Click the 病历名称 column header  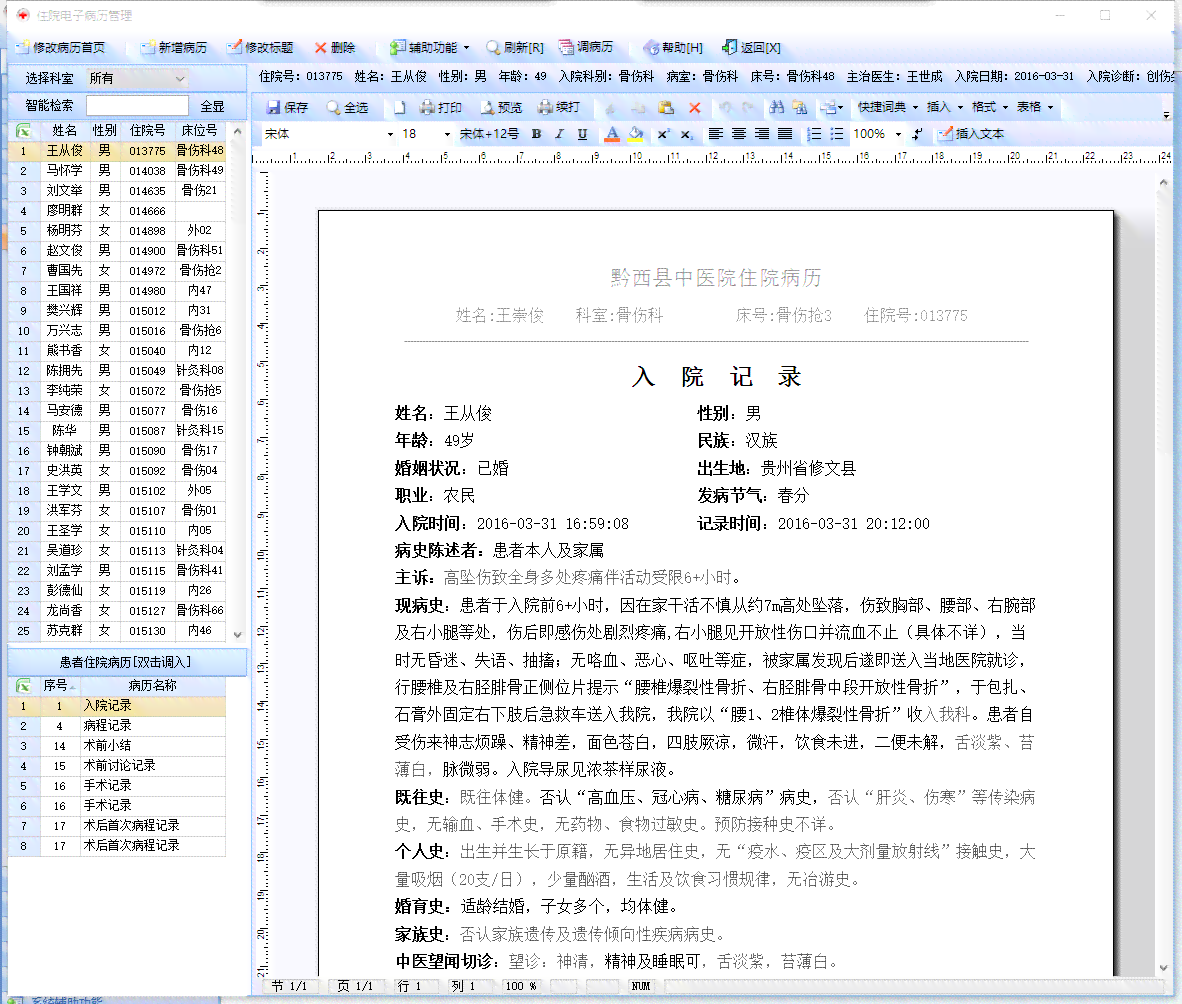pyautogui.click(x=152, y=686)
